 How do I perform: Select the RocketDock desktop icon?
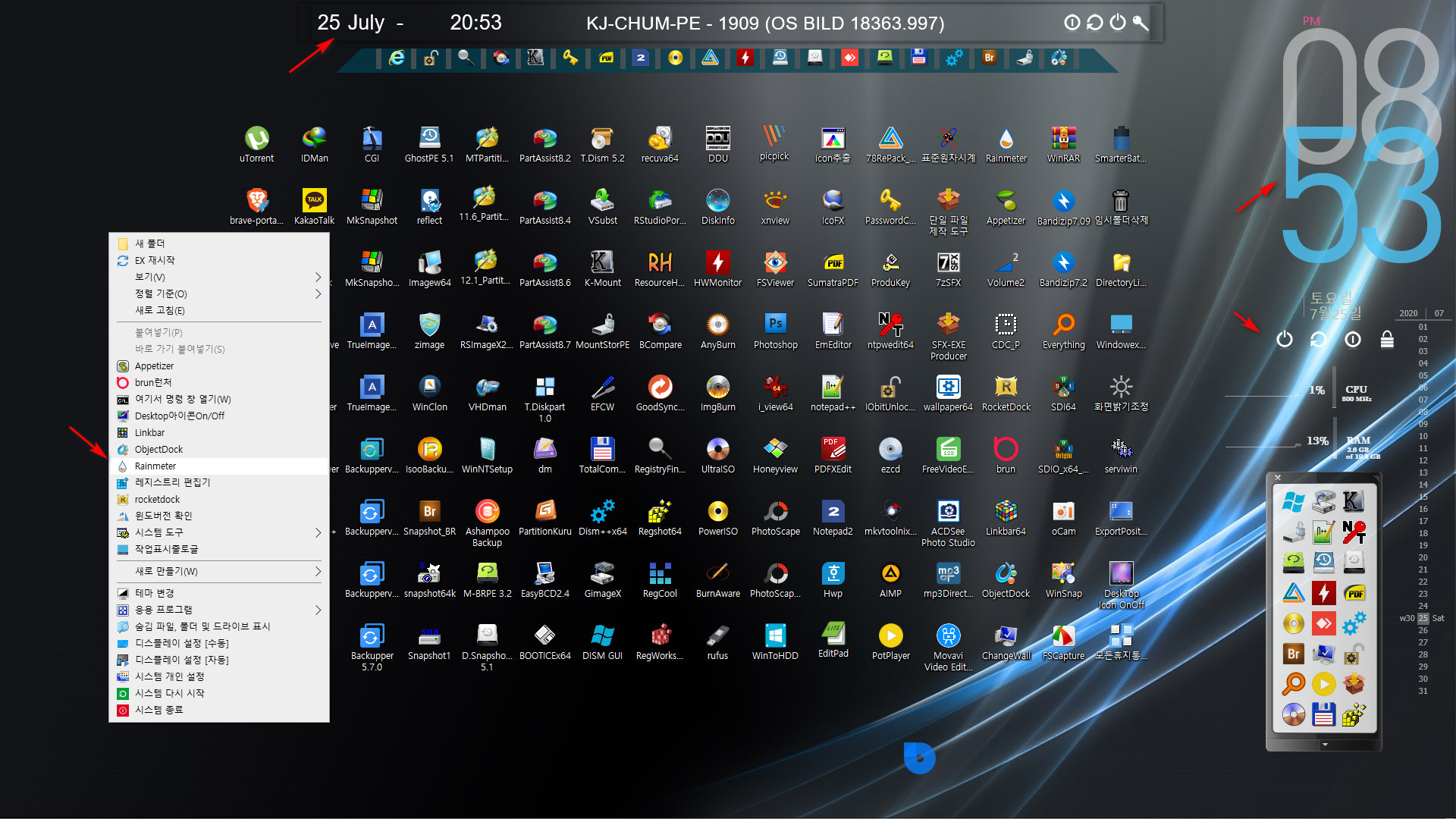coord(1006,393)
